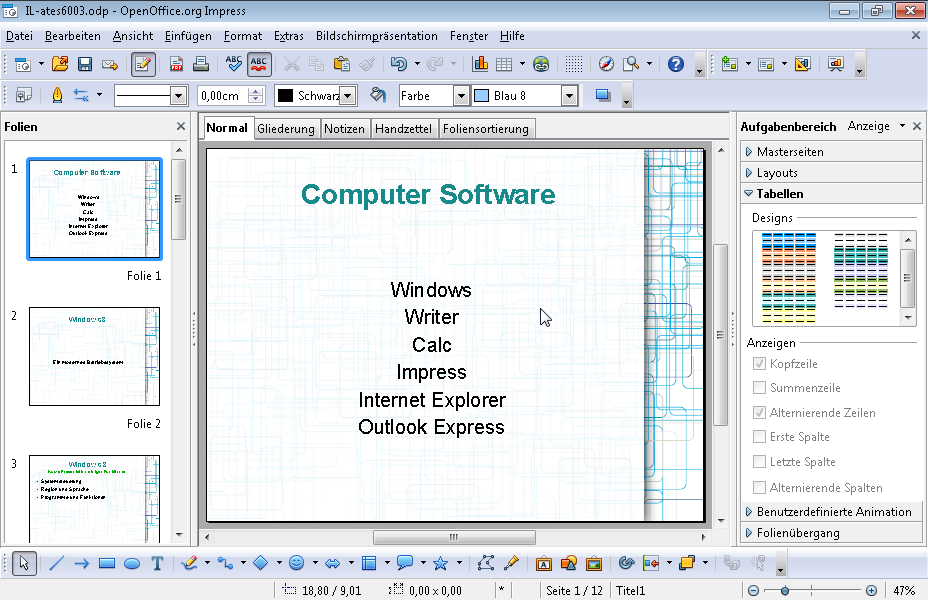This screenshot has width=928, height=600.
Task: Insert a hyperlink with the globe icon
Action: [541, 64]
